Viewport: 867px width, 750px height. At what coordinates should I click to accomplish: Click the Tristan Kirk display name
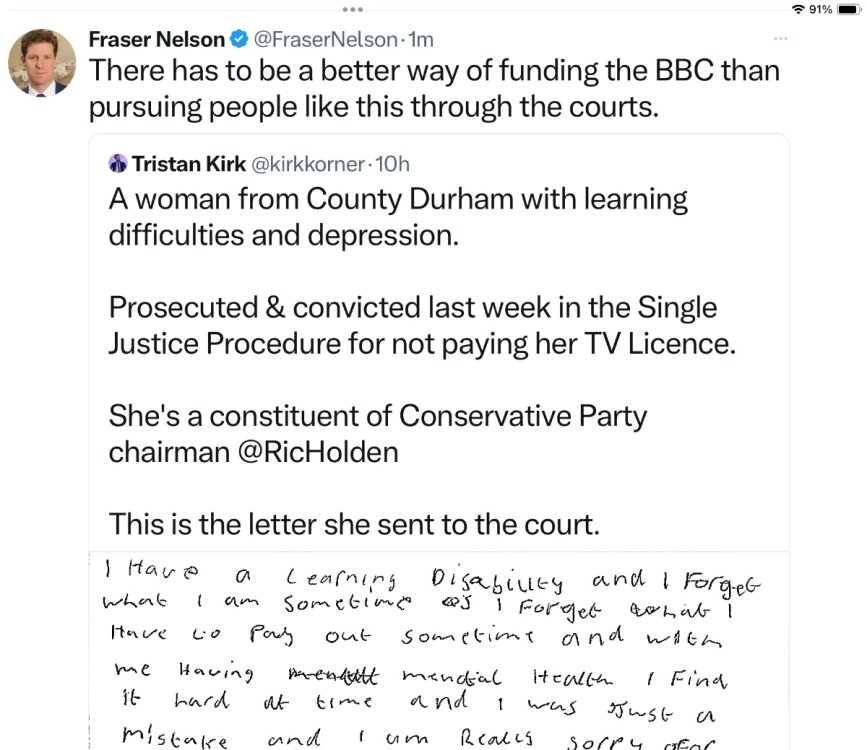tap(180, 163)
